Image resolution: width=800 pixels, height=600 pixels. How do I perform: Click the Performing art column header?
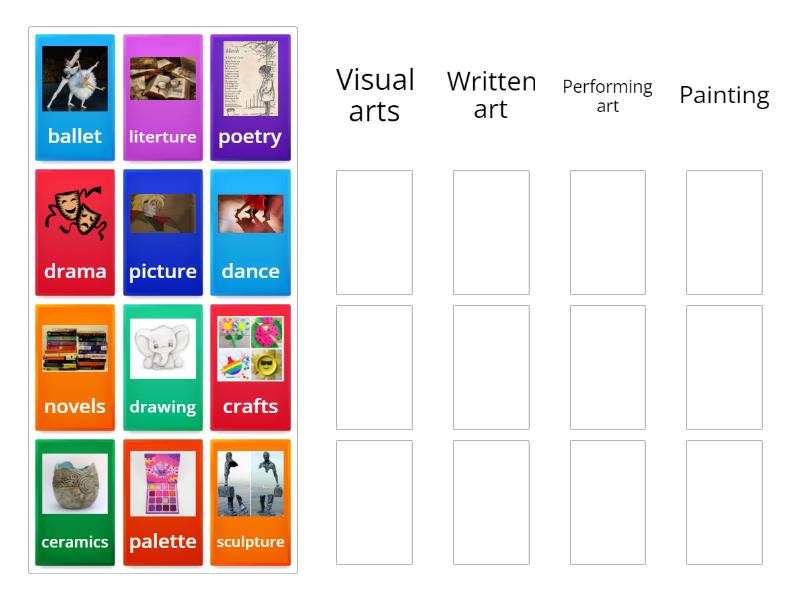pyautogui.click(x=607, y=94)
